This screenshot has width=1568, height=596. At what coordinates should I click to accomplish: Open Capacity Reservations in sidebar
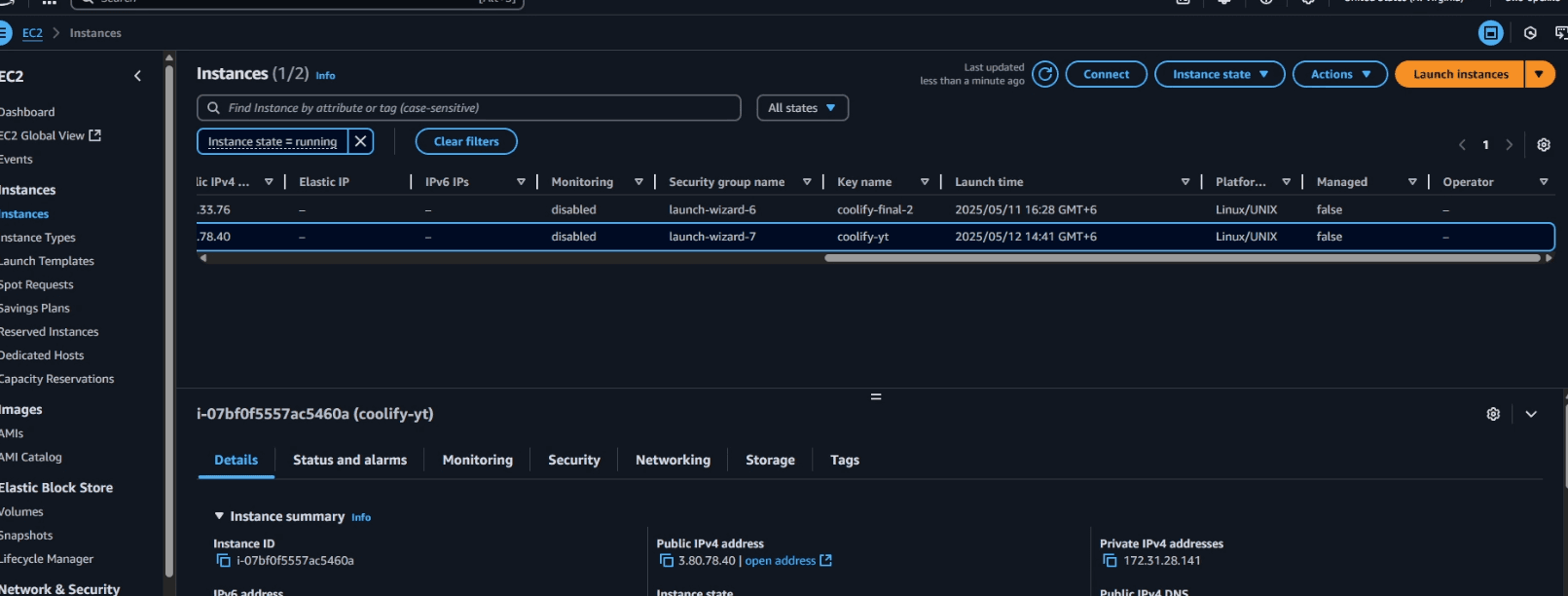tap(57, 379)
